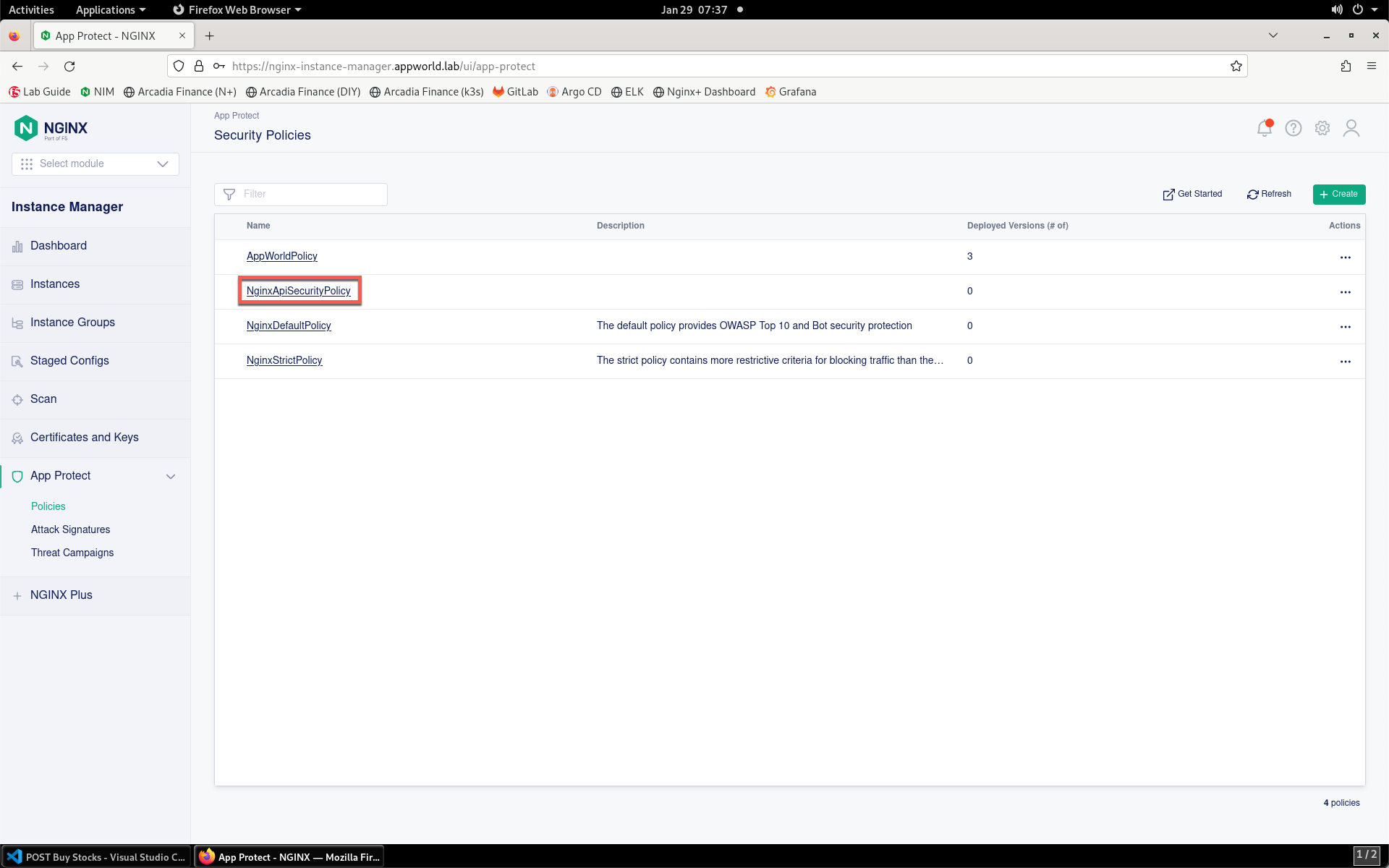Open actions menu for AppWorldPolicy row

click(1346, 258)
